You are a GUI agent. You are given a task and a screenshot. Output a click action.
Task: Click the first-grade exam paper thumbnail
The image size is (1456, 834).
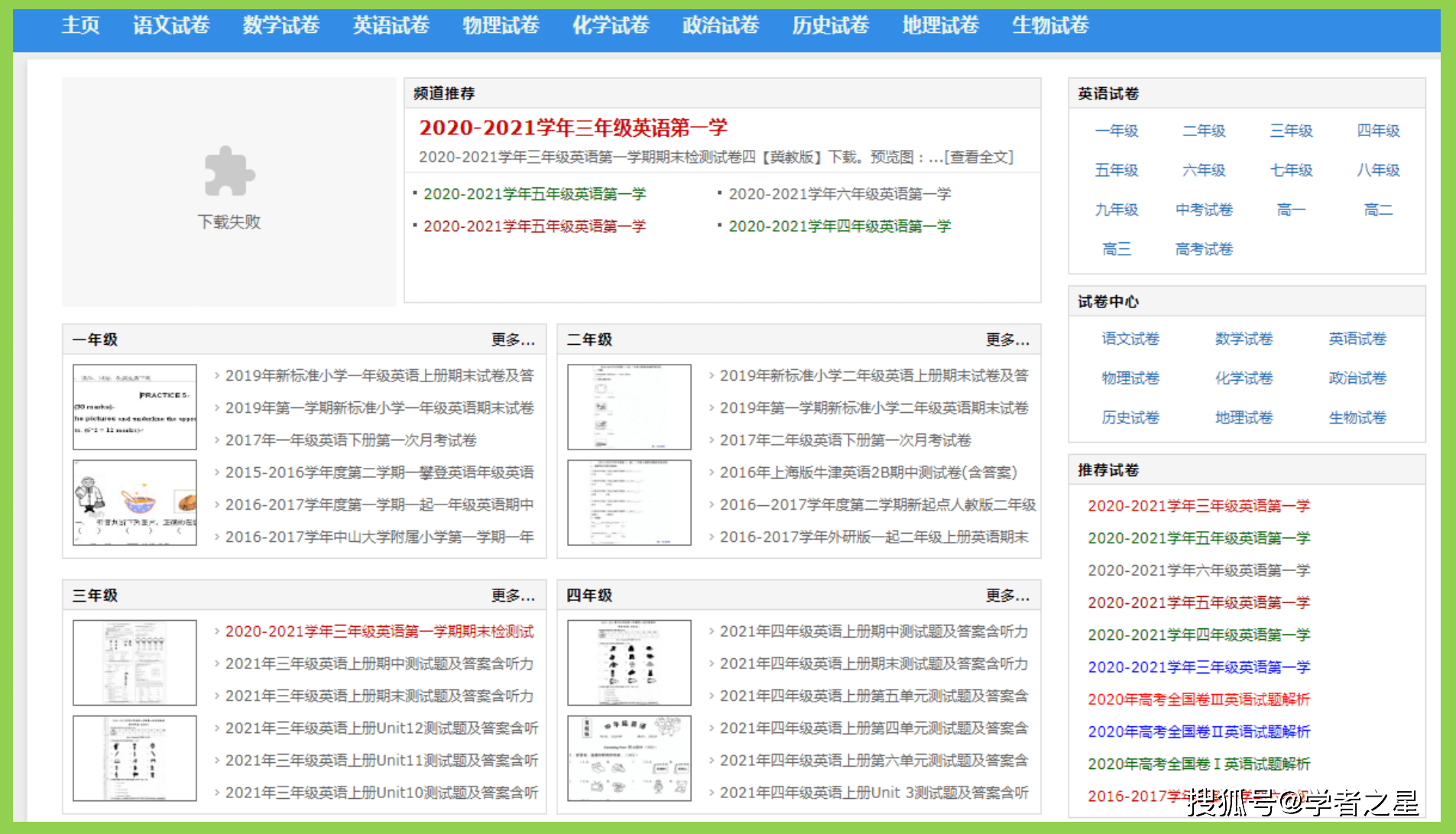coord(134,406)
